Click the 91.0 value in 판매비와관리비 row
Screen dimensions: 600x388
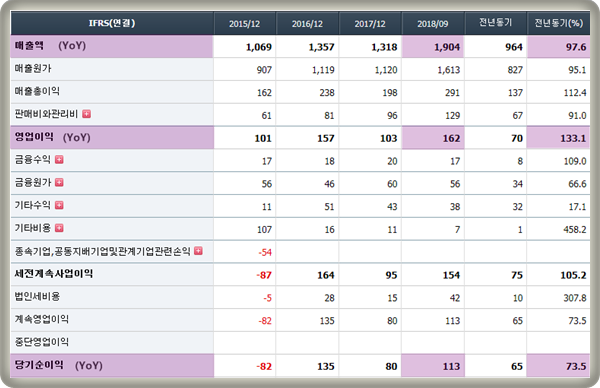tap(577, 116)
